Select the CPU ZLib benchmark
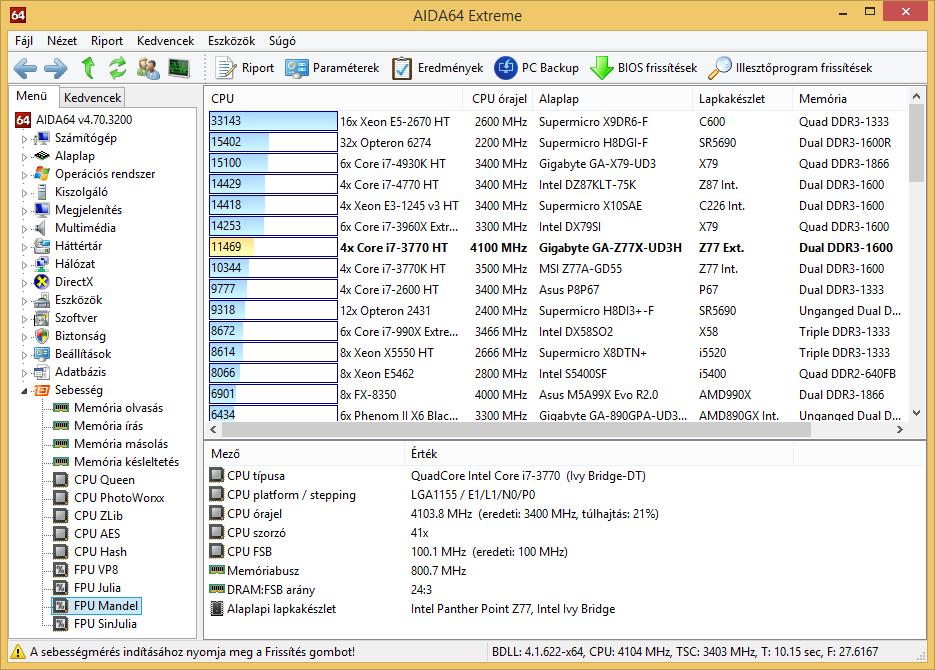 98,516
